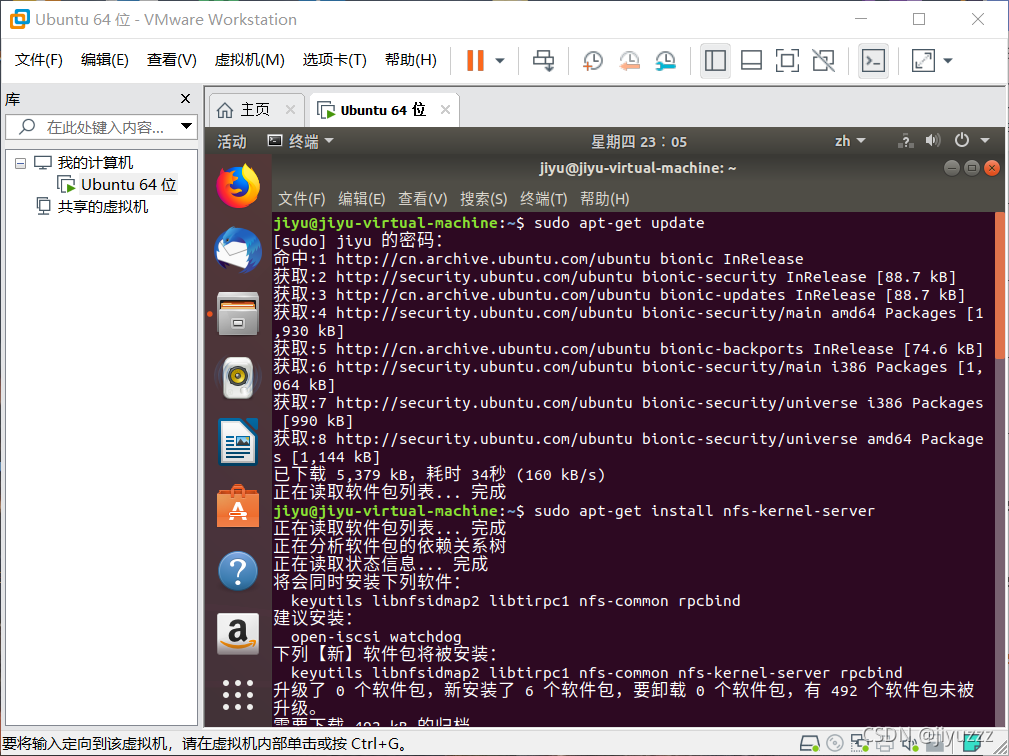This screenshot has height=756, width=1009.
Task: Close the Ubuntu 64 位 tab
Action: (445, 110)
